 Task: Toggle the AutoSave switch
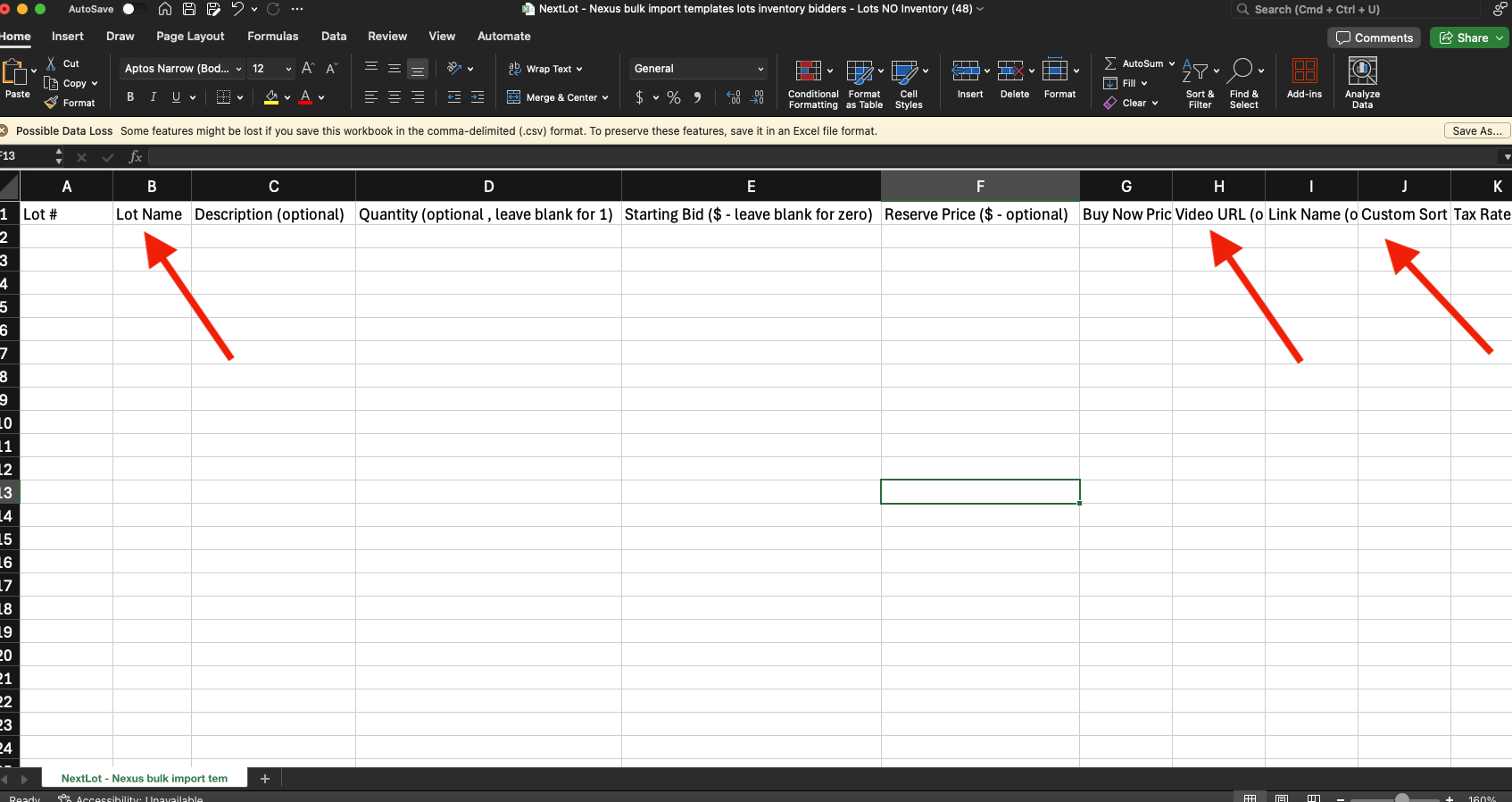pos(134,9)
